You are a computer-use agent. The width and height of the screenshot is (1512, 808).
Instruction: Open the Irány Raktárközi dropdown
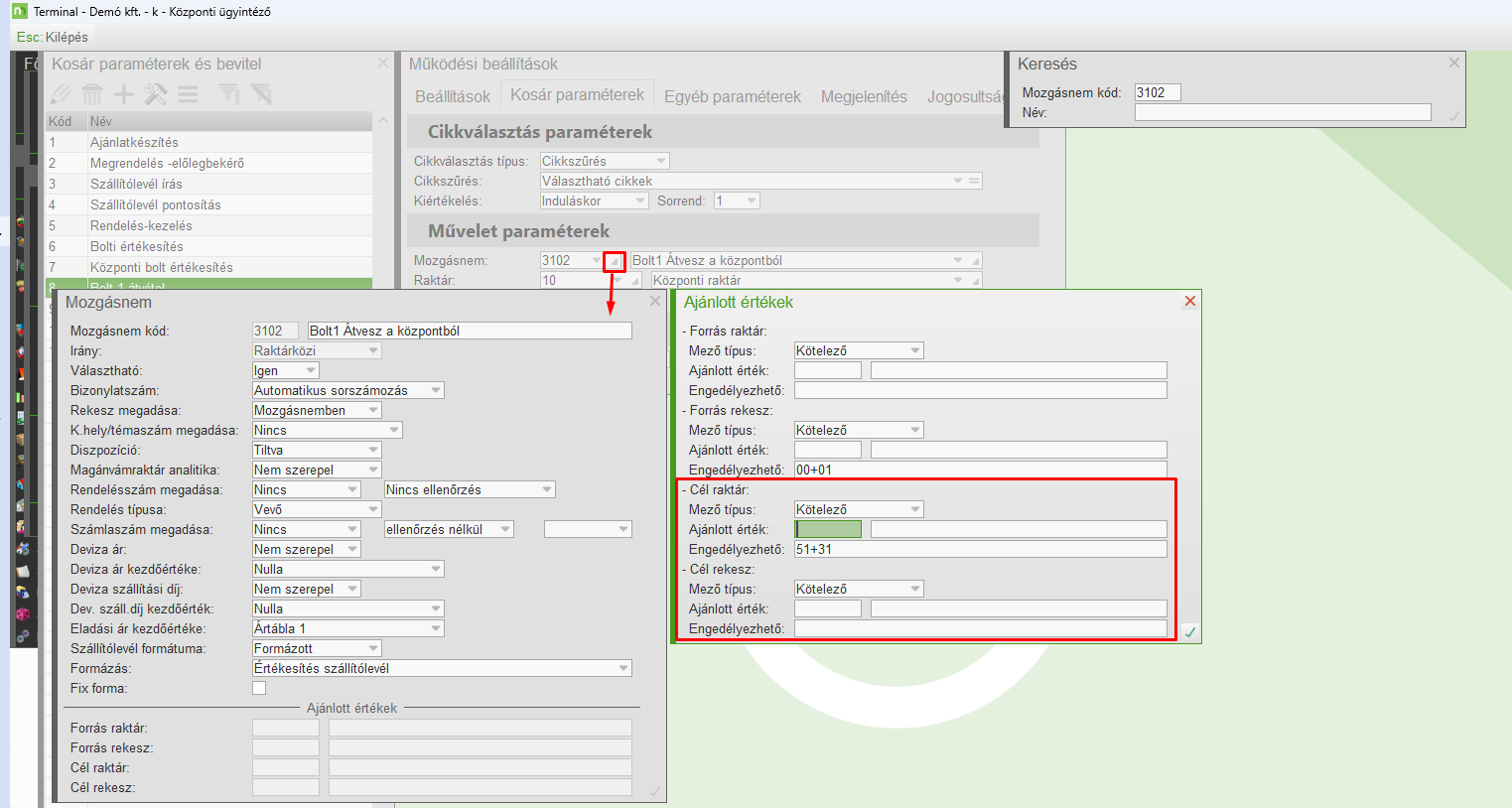click(373, 350)
